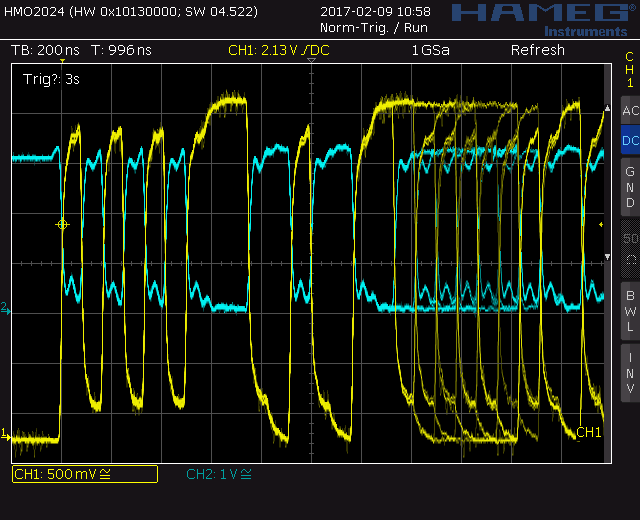The width and height of the screenshot is (640, 520).
Task: Select the CH2 1 V scale readout
Action: (219, 474)
